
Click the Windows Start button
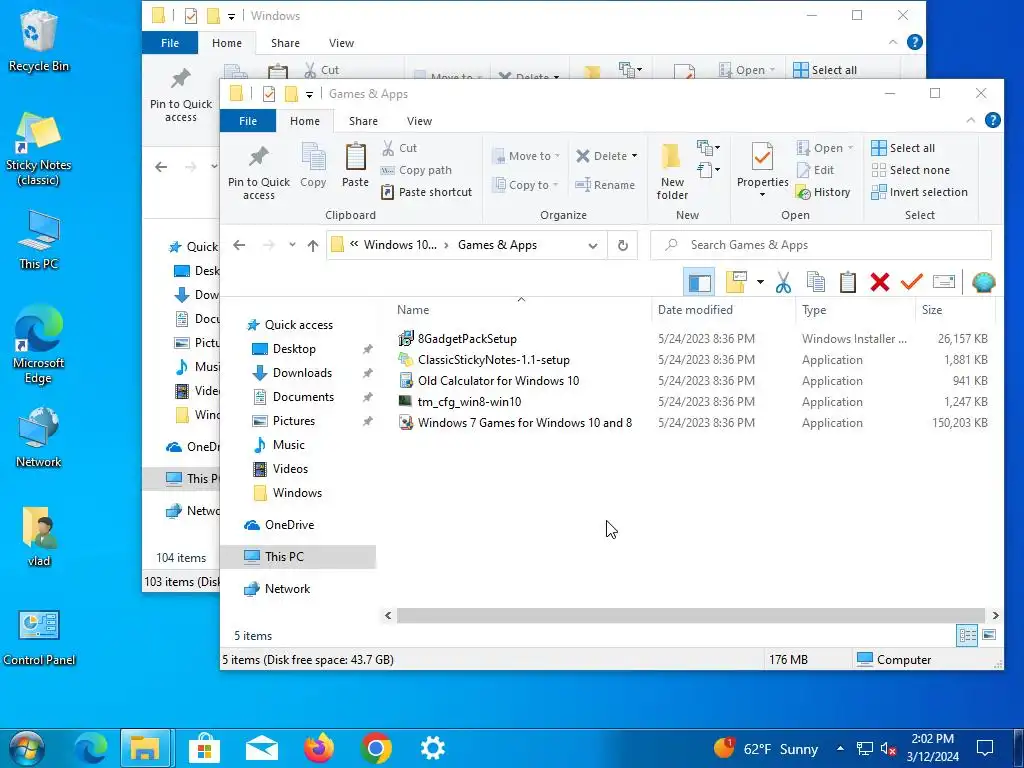point(27,749)
